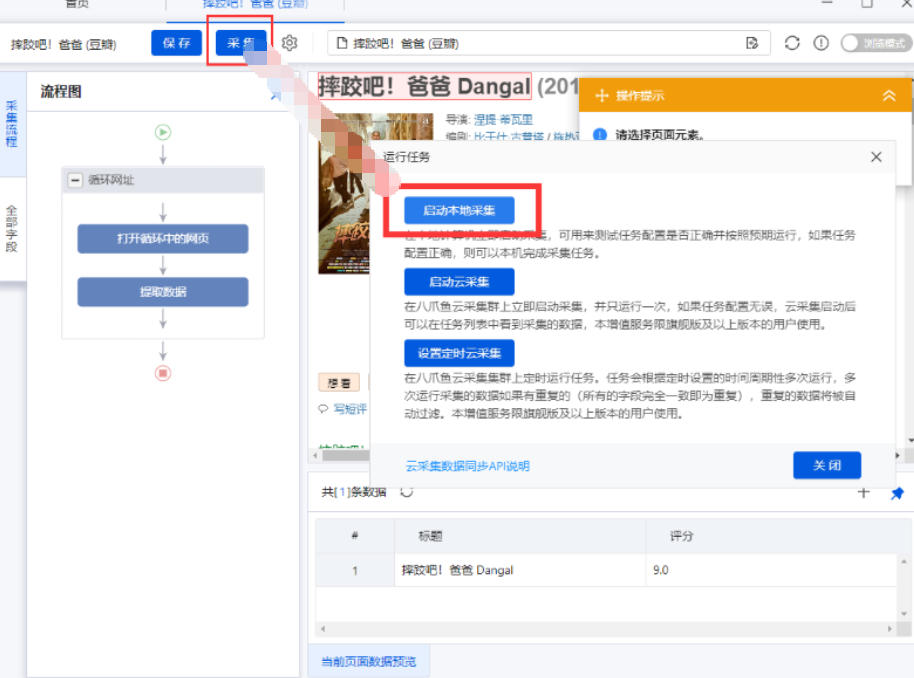Screen dimensions: 914x678
Task: Click the play icon at top of flowchart
Action: point(162,131)
